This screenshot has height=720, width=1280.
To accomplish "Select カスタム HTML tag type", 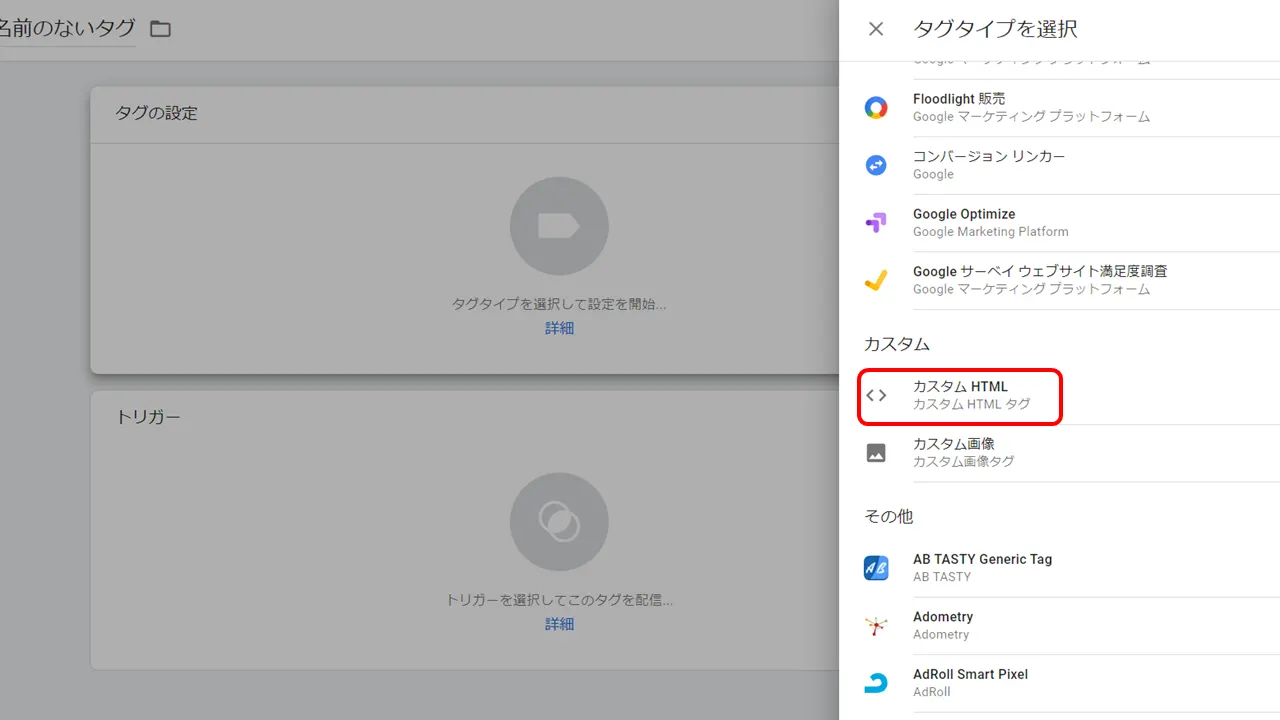I will click(x=1059, y=395).
